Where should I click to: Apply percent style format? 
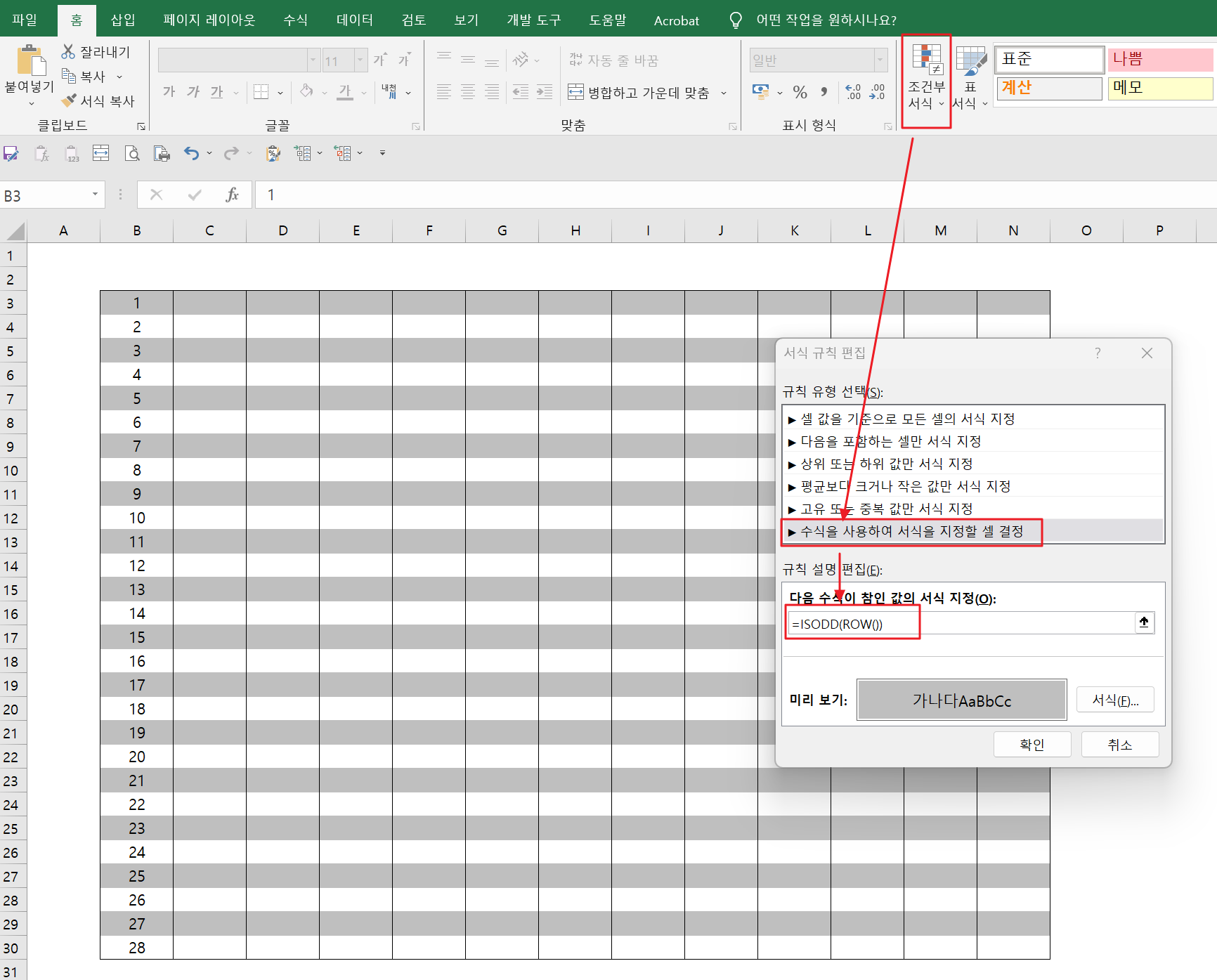click(x=800, y=91)
